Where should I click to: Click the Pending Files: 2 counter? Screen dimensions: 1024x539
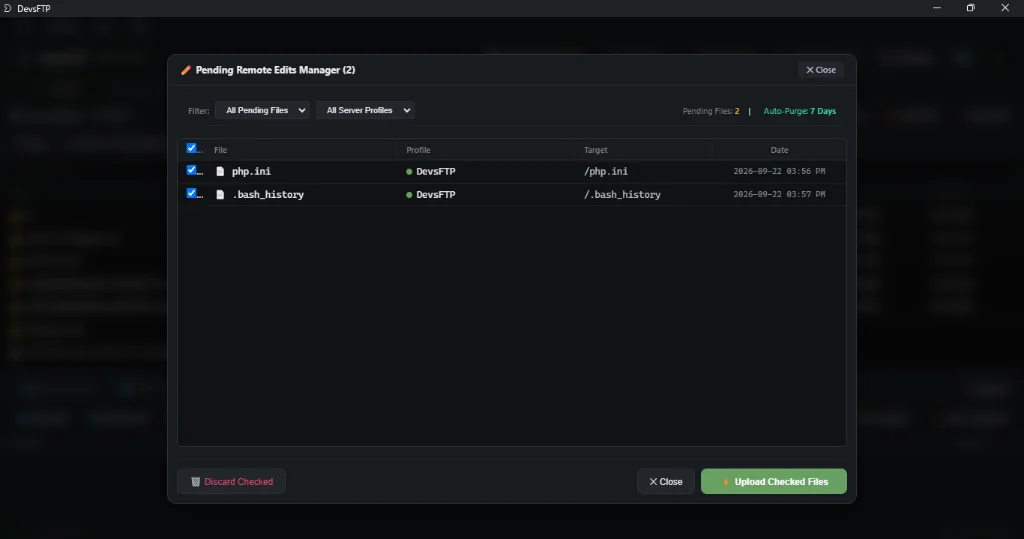tap(711, 111)
